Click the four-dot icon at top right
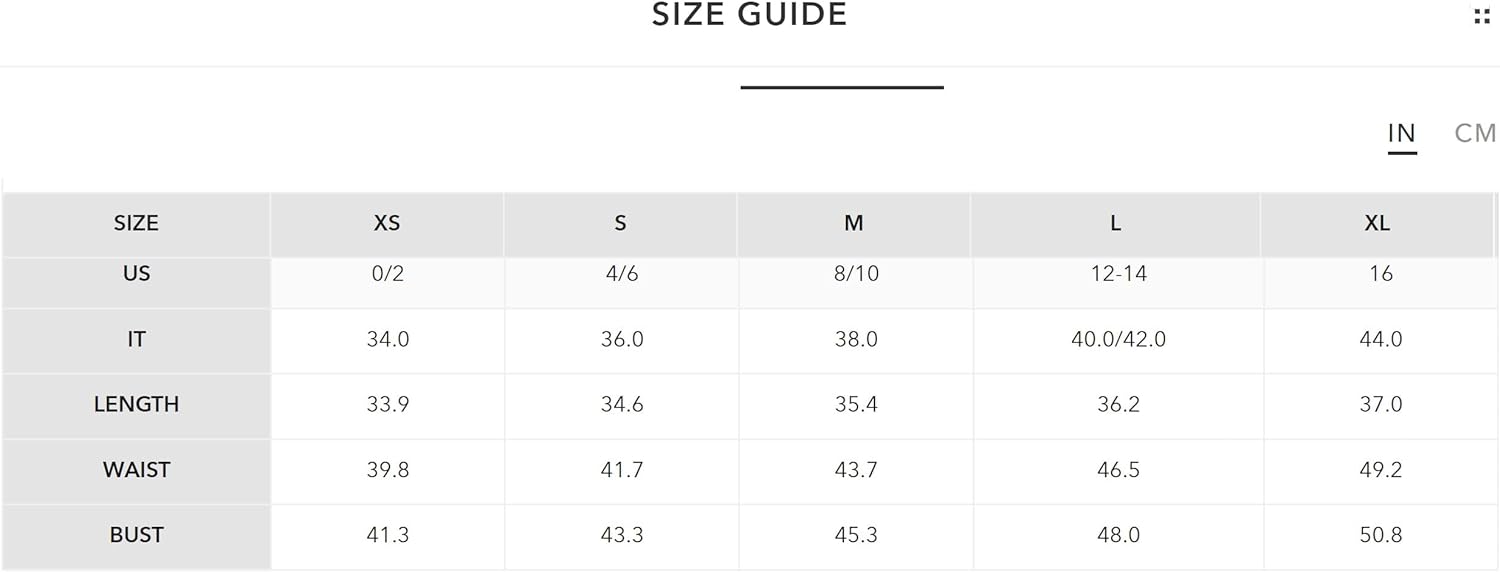The width and height of the screenshot is (1500, 572). 1482,16
